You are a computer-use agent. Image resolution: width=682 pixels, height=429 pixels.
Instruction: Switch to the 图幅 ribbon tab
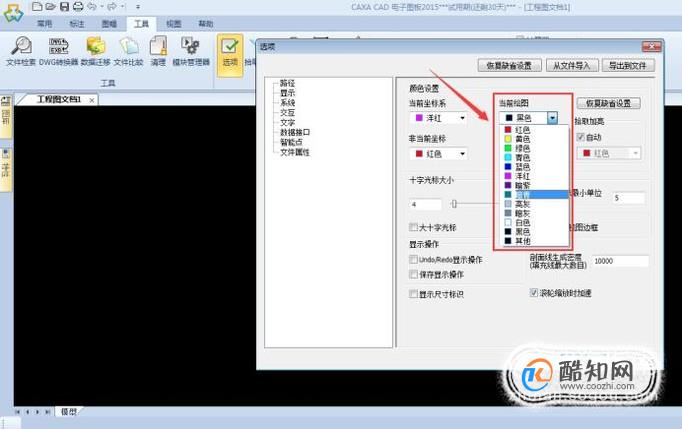click(x=109, y=23)
